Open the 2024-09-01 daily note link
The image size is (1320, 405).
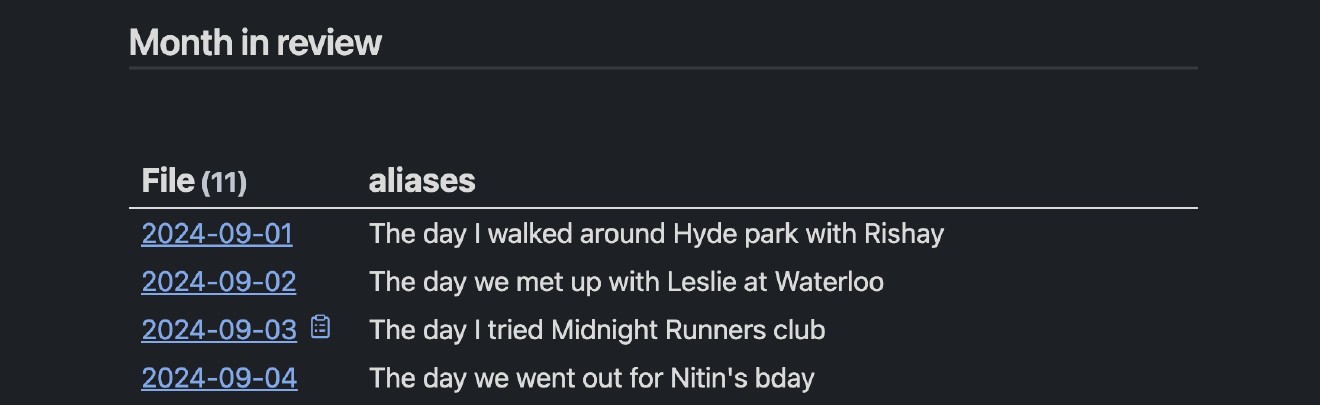click(217, 234)
